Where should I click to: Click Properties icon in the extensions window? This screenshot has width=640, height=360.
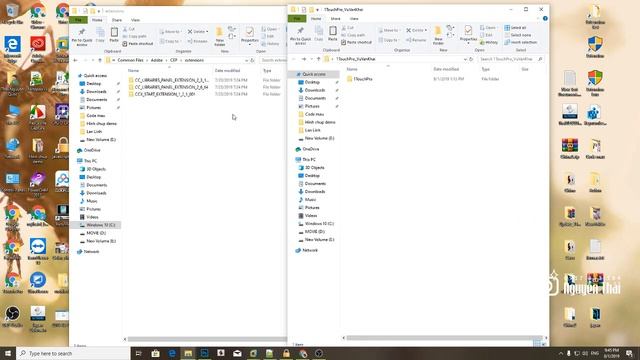click(x=249, y=32)
